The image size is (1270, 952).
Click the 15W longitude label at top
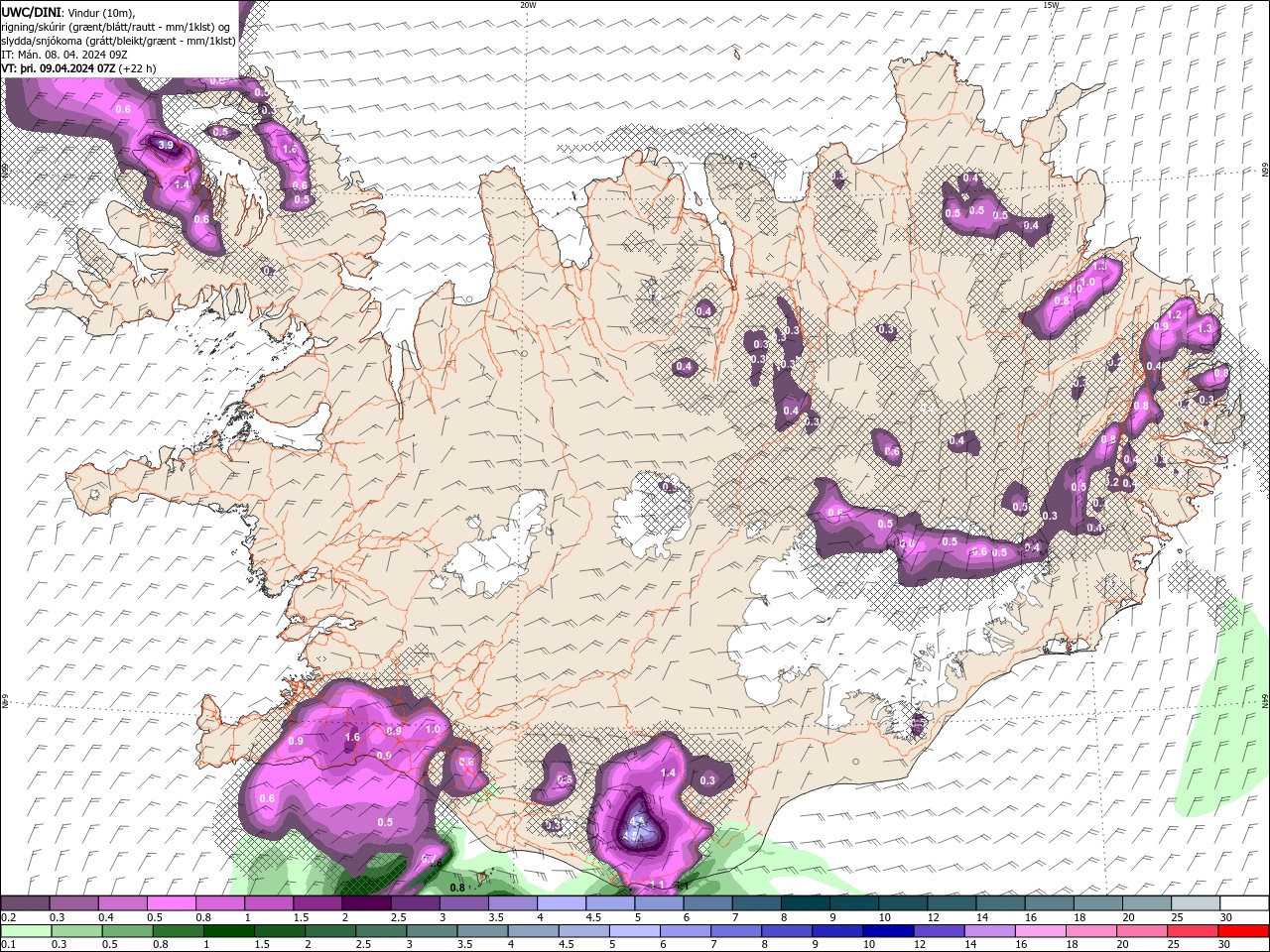click(x=1051, y=5)
